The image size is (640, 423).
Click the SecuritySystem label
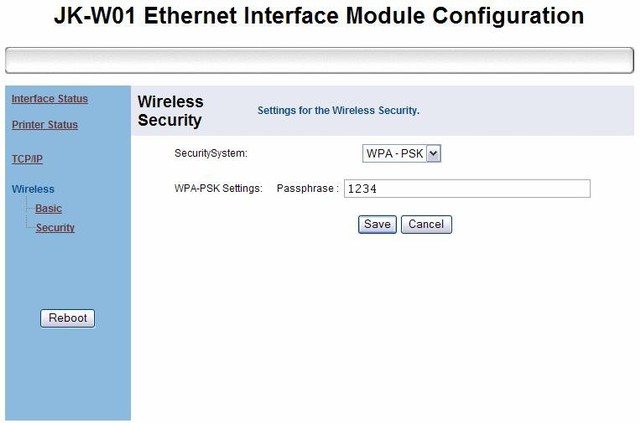(210, 153)
